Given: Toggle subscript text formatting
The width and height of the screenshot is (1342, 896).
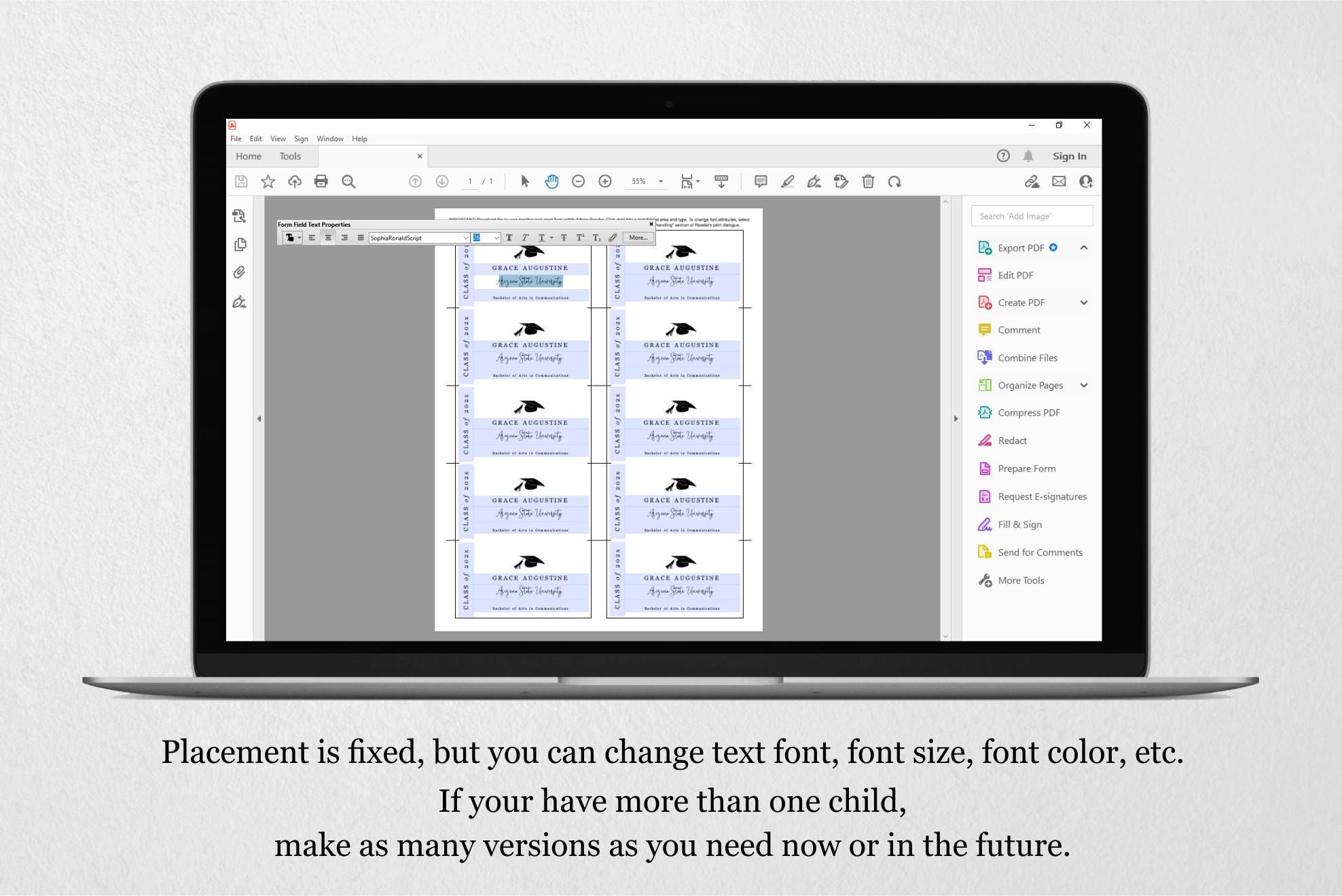Looking at the screenshot, I should click(x=596, y=238).
